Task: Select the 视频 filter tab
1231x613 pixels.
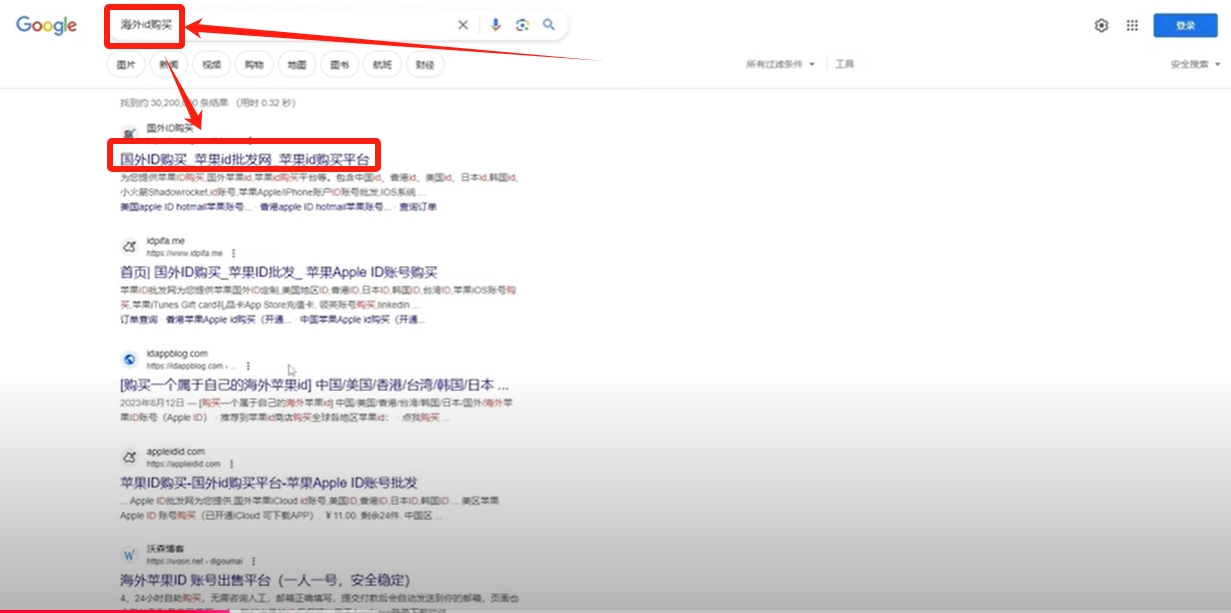Action: 211,65
